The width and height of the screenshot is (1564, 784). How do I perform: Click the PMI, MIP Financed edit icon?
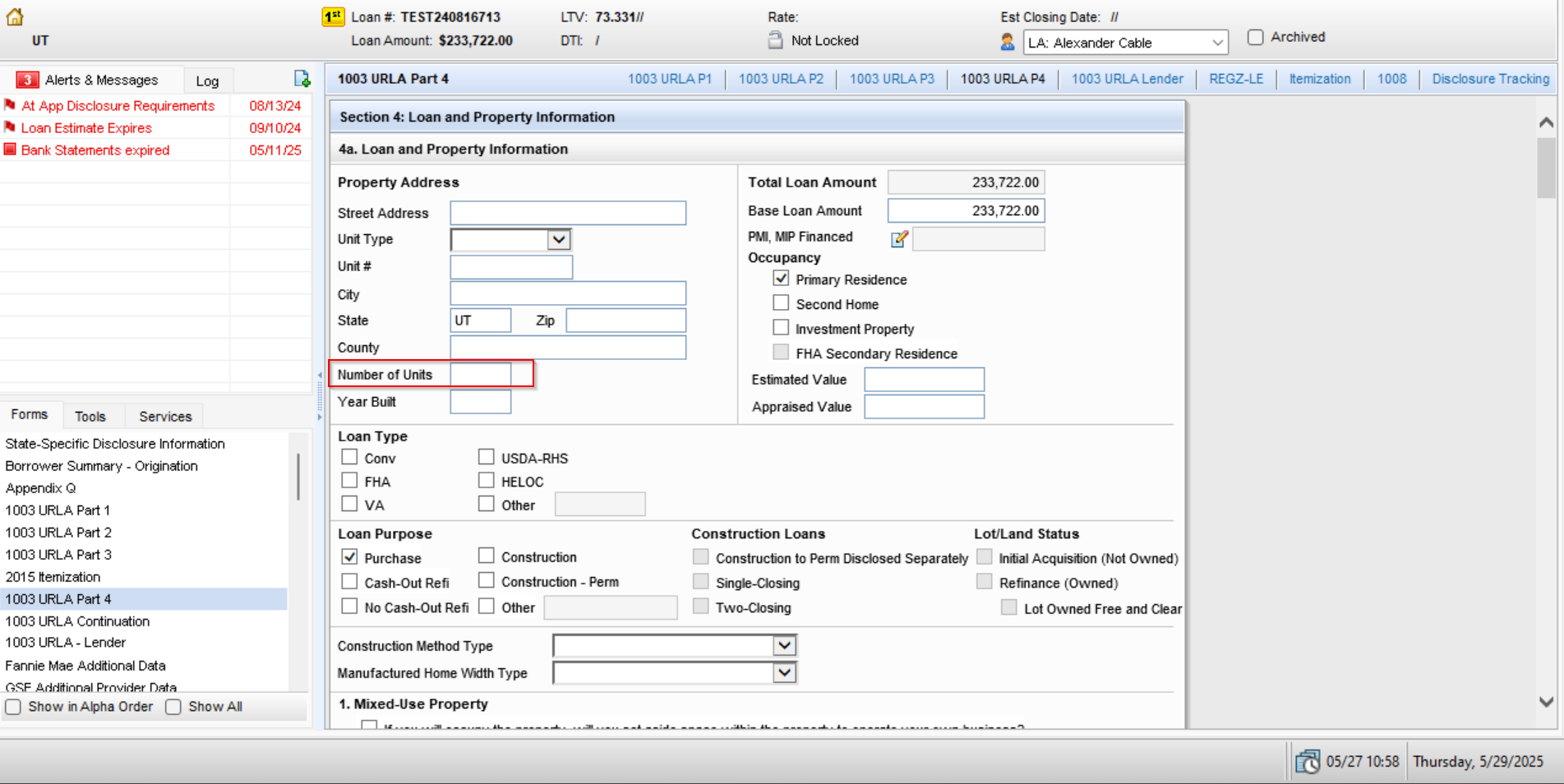coord(899,238)
